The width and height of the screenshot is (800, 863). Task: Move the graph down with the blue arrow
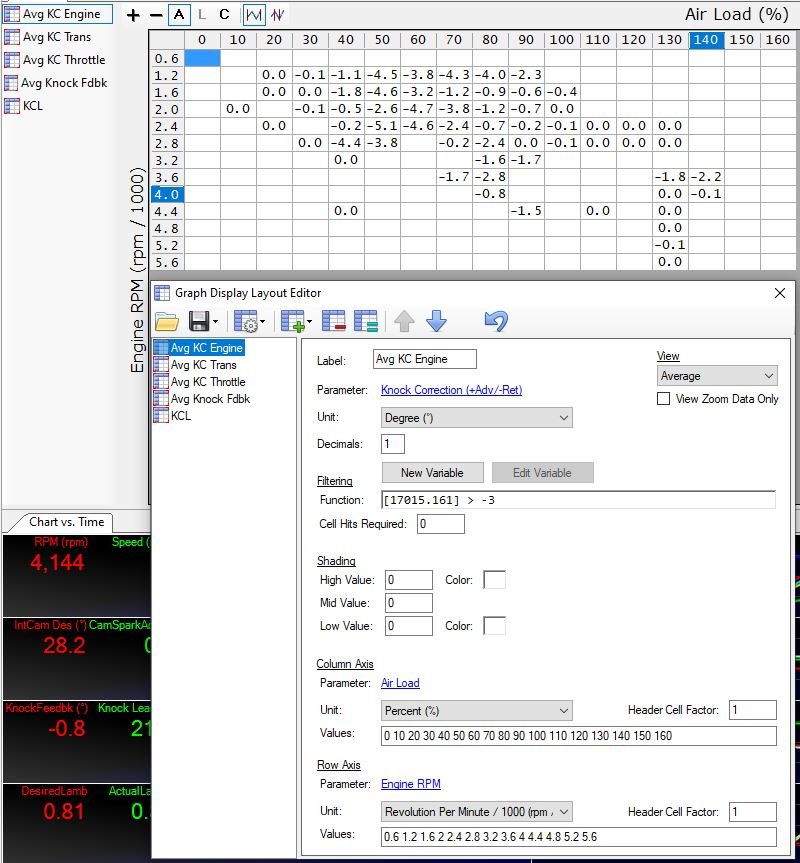click(436, 321)
